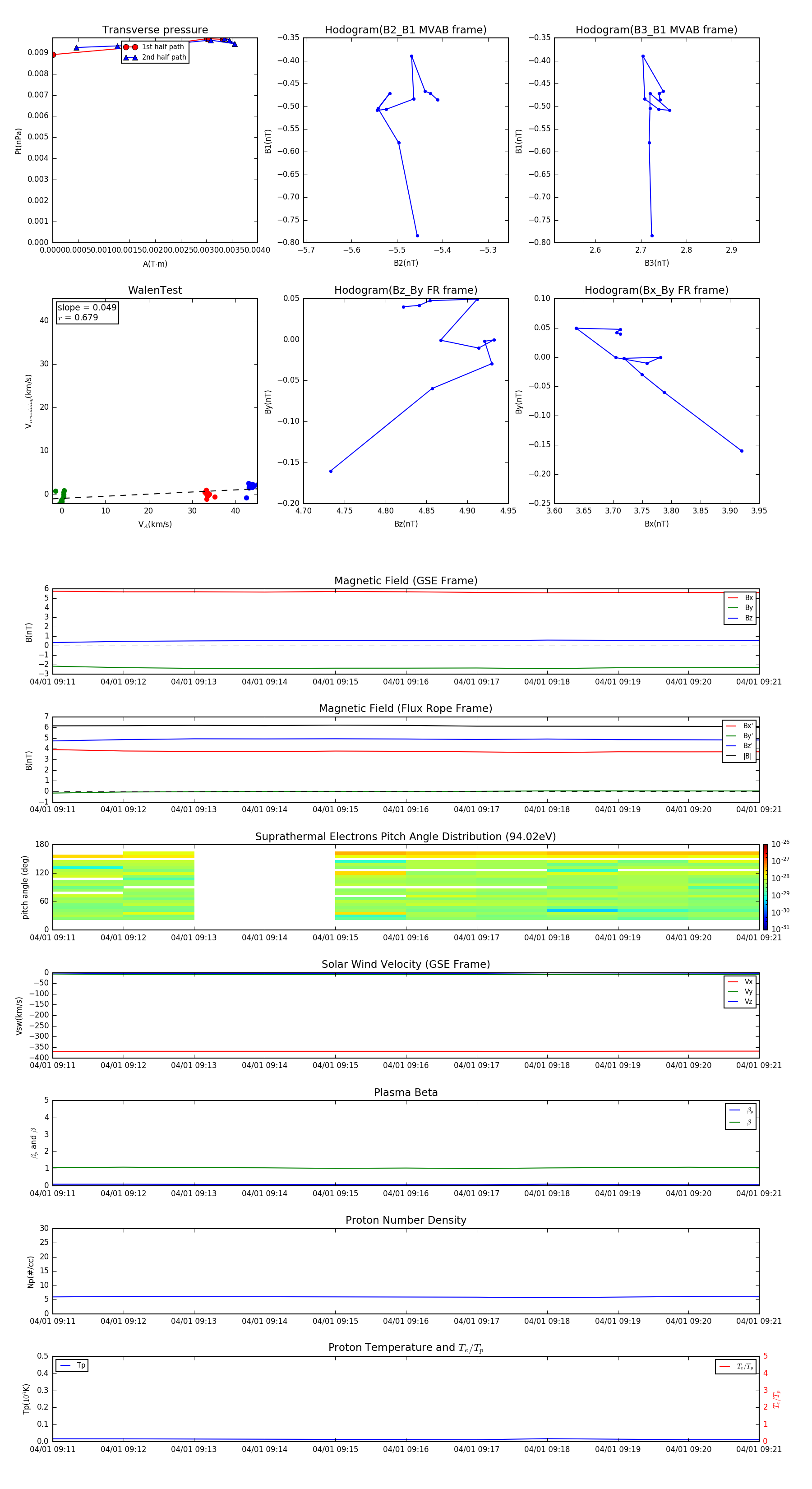Image resolution: width=812 pixels, height=1489 pixels.
Task: Click the "Plasma Beta" plot title
Action: 406,1093
